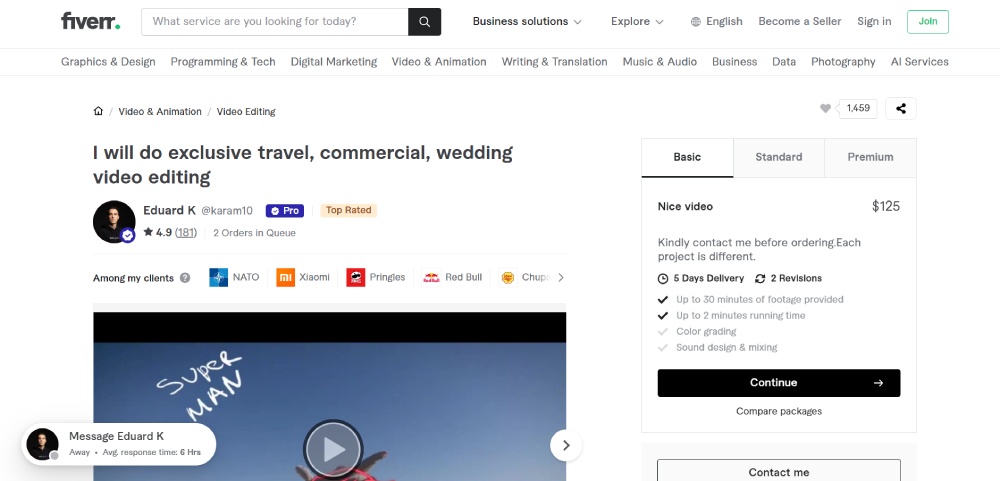Viewport: 1000px width, 481px height.
Task: Click the Red Bull client logo
Action: (432, 278)
